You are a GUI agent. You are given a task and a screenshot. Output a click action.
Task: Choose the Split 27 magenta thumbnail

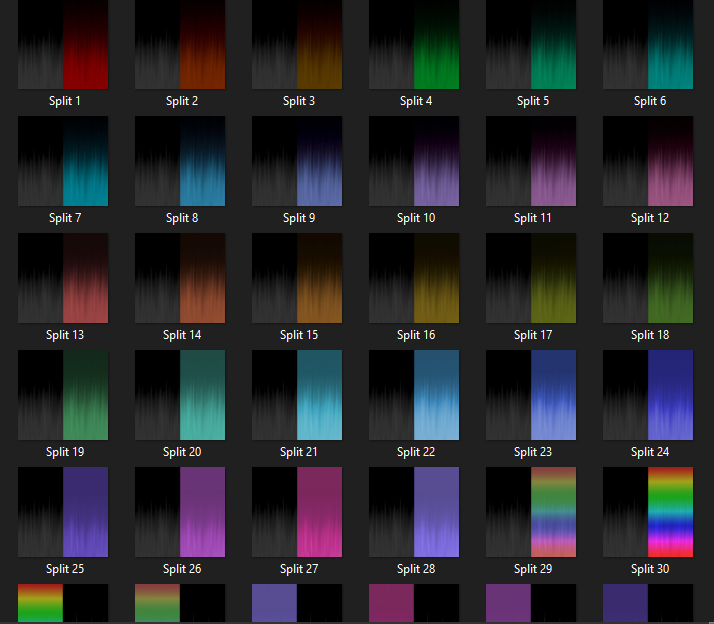pos(297,512)
